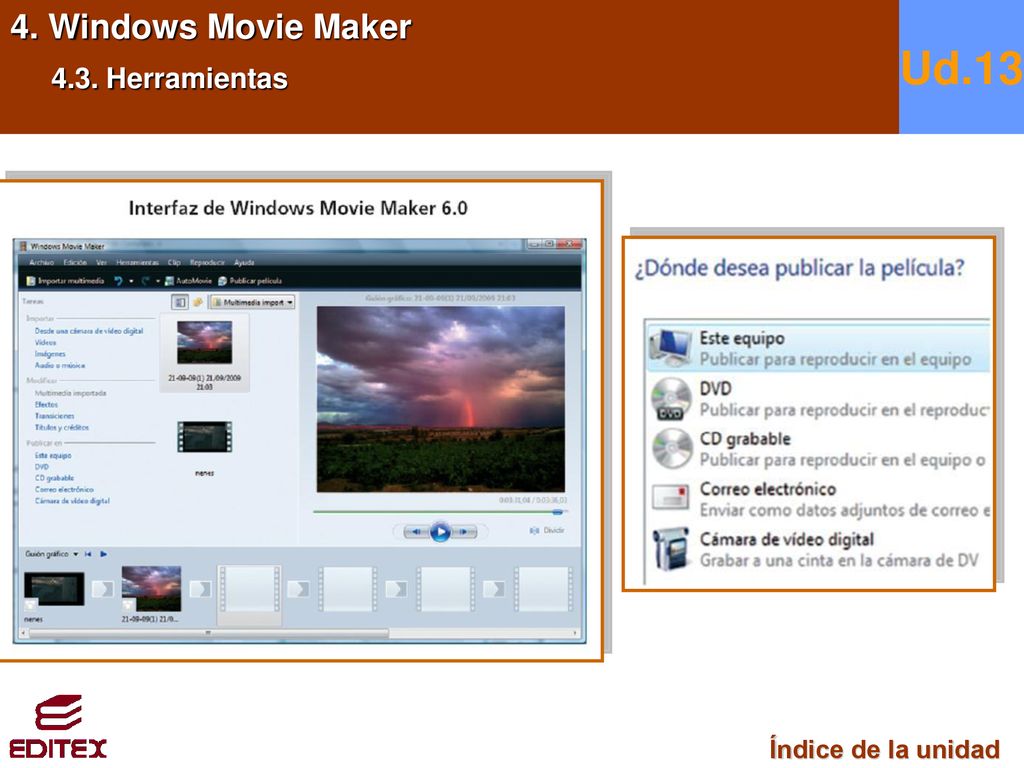Open Transiciones in the tasks pane
Viewport: 1024px width, 768px height.
(x=54, y=416)
